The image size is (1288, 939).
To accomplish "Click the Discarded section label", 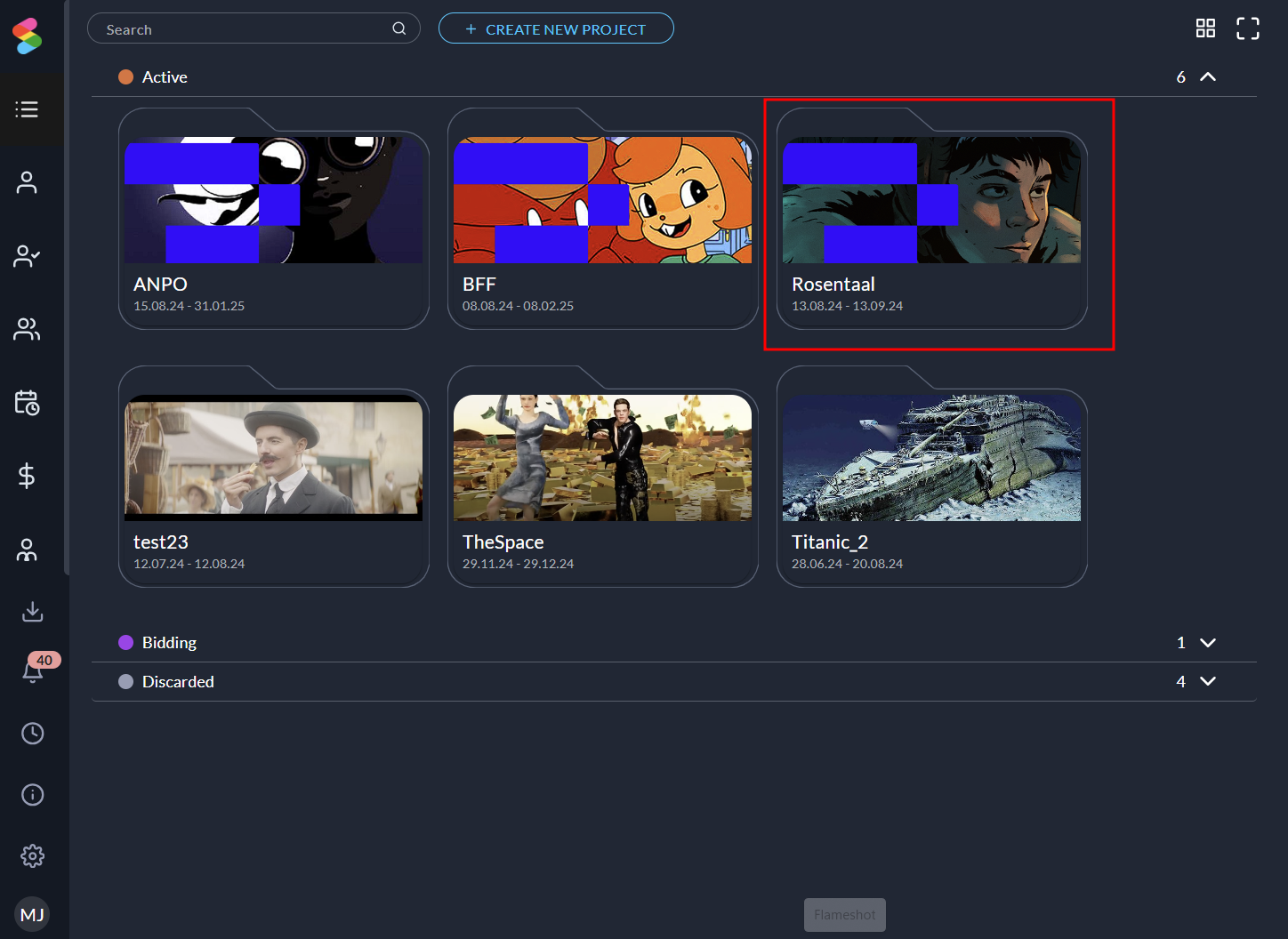I will (x=178, y=682).
